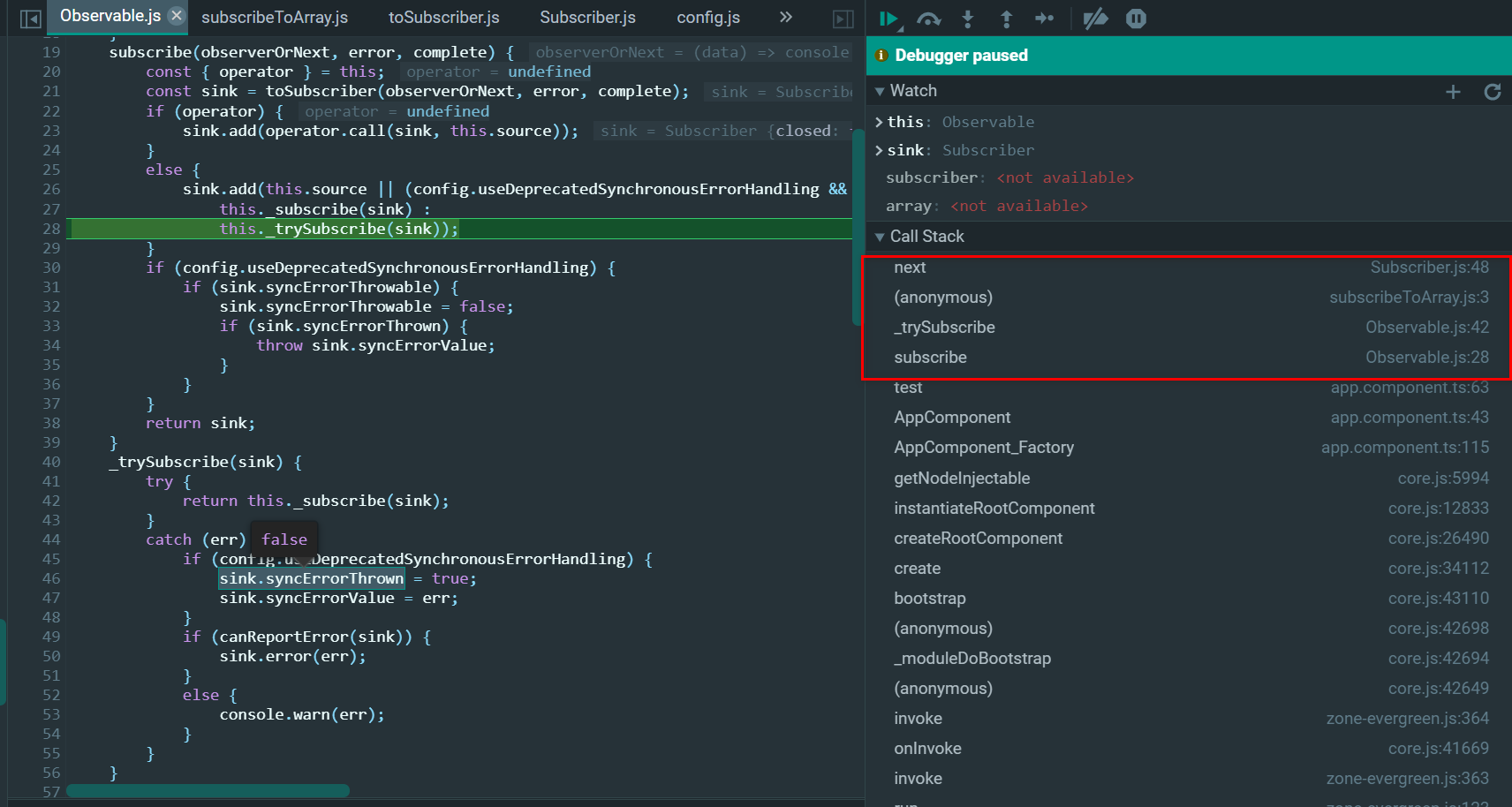Viewport: 1512px width, 807px height.
Task: Switch to toSubscriber.js tab
Action: tap(444, 18)
